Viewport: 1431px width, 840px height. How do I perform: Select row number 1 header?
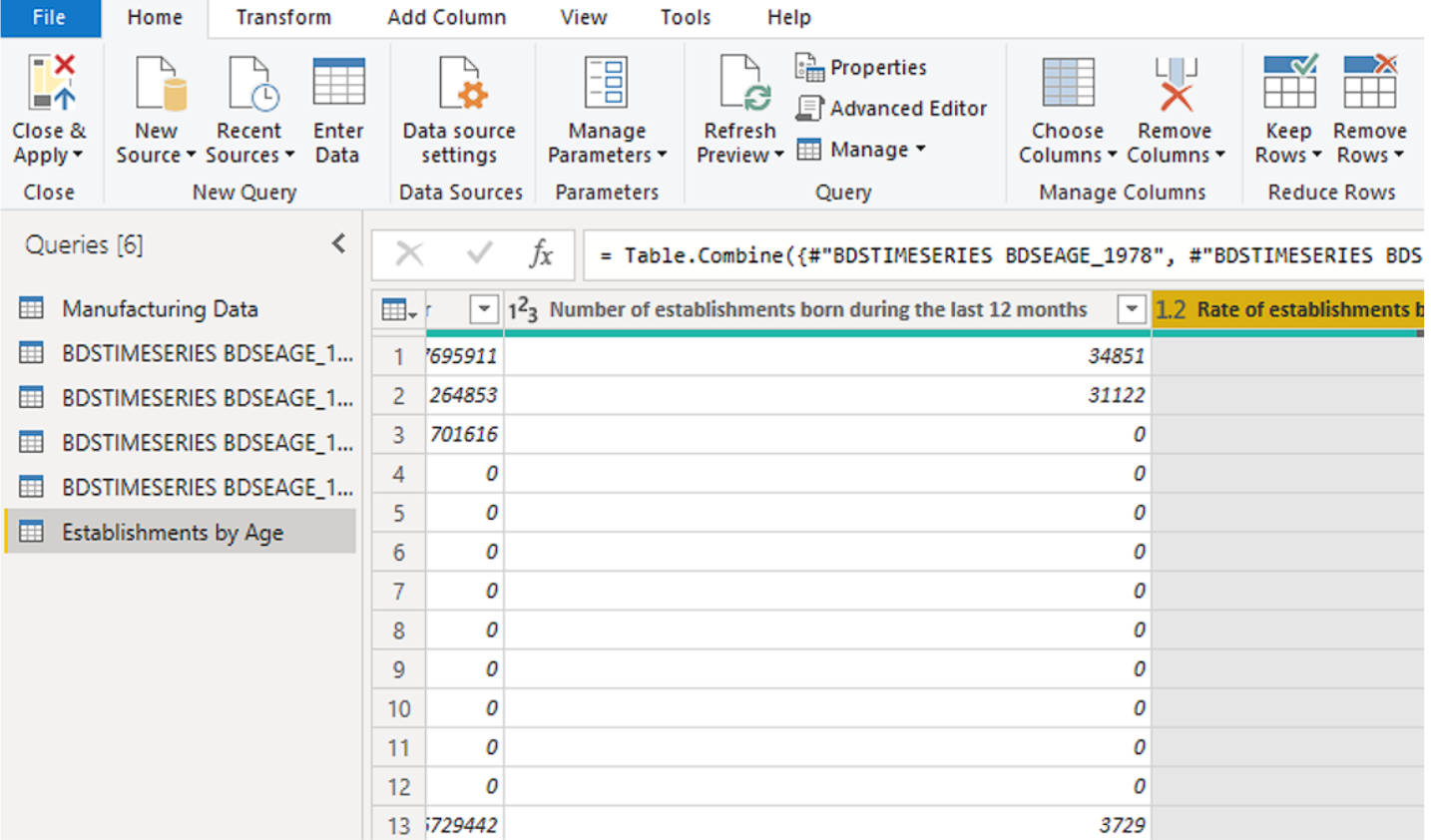pyautogui.click(x=399, y=356)
